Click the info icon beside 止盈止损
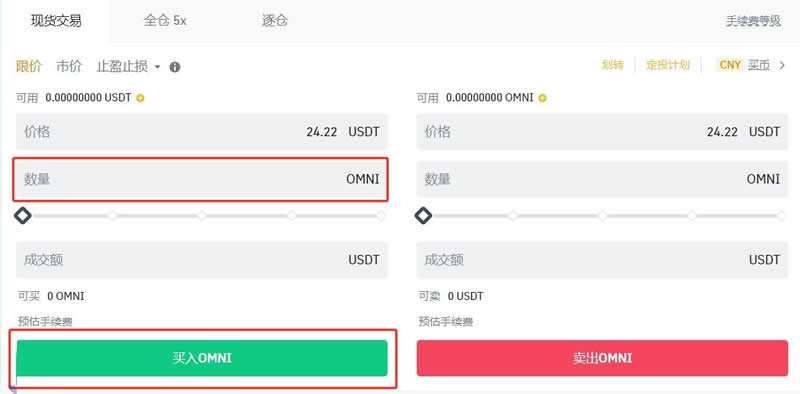This screenshot has width=800, height=394. click(x=175, y=67)
